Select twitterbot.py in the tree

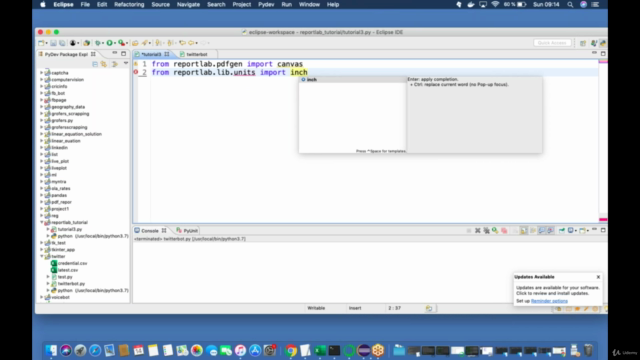(71, 284)
